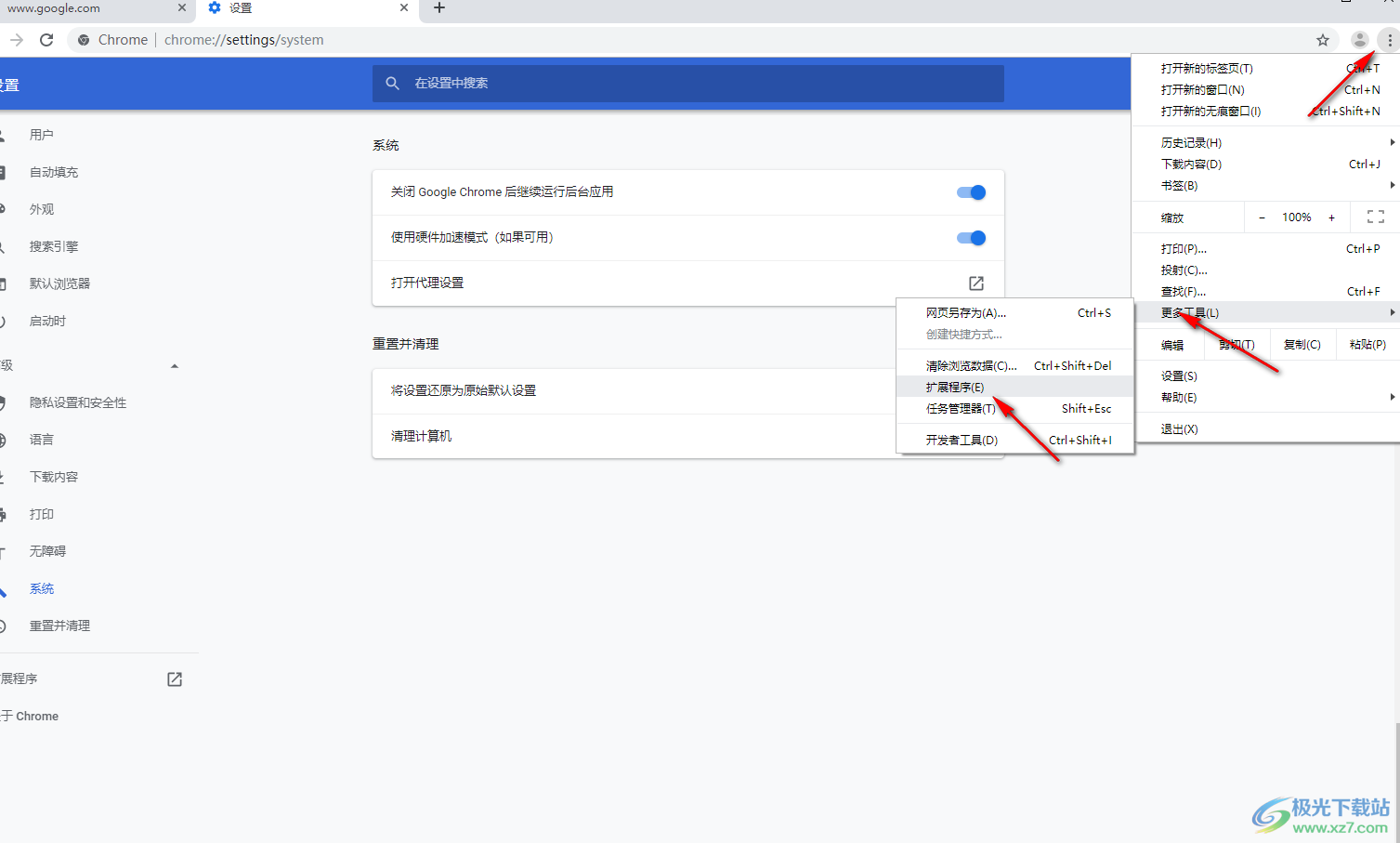Bookmark this page with the star icon

click(1323, 40)
